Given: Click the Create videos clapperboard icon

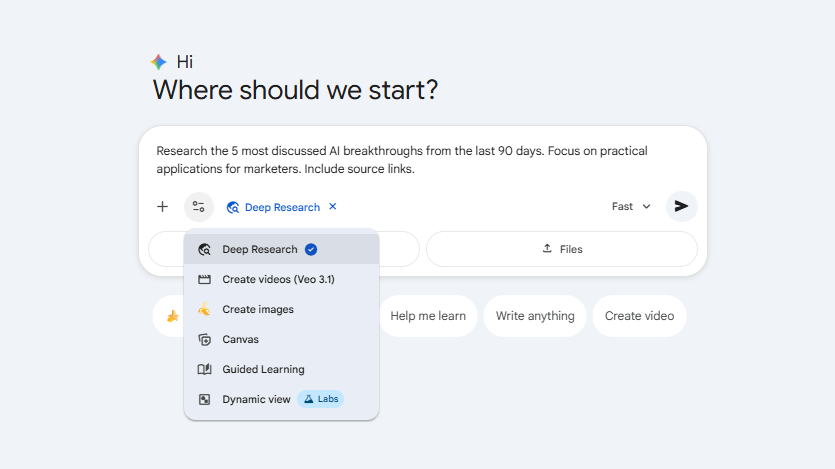Looking at the screenshot, I should [x=204, y=279].
